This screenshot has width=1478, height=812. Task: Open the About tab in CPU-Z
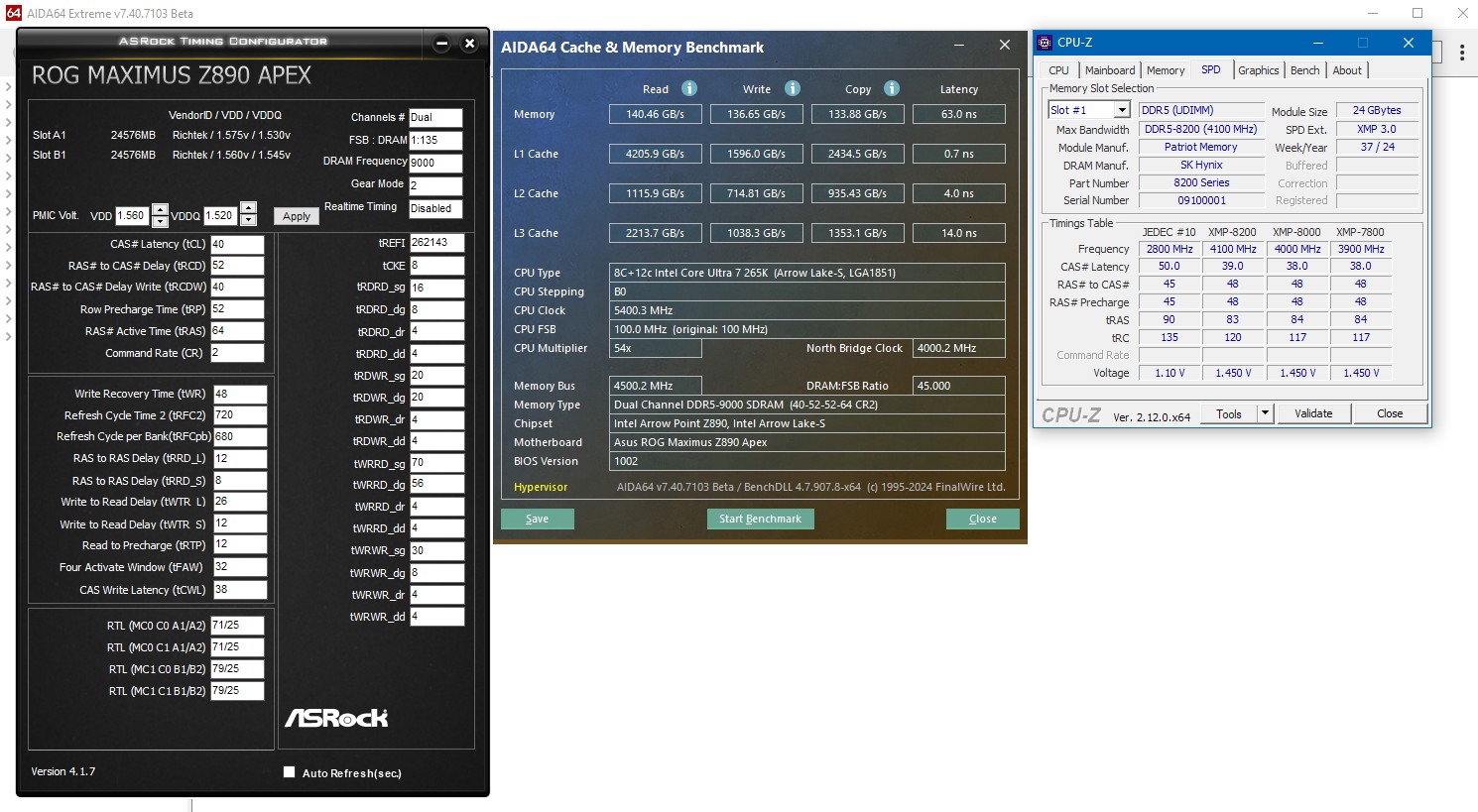1347,70
